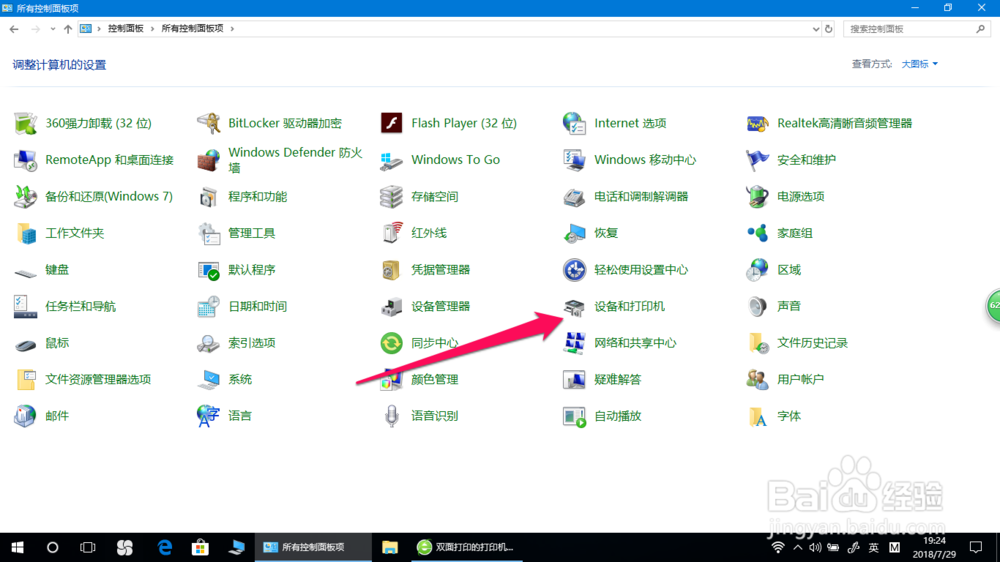Click the 系统 link
The width and height of the screenshot is (1000, 562).
pyautogui.click(x=240, y=380)
